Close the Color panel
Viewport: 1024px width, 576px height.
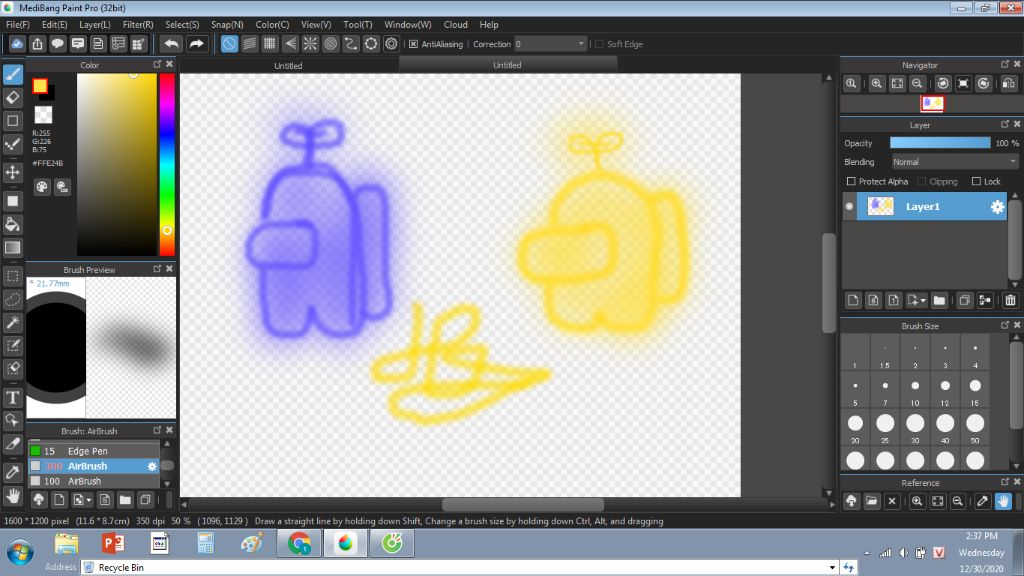pyautogui.click(x=170, y=64)
